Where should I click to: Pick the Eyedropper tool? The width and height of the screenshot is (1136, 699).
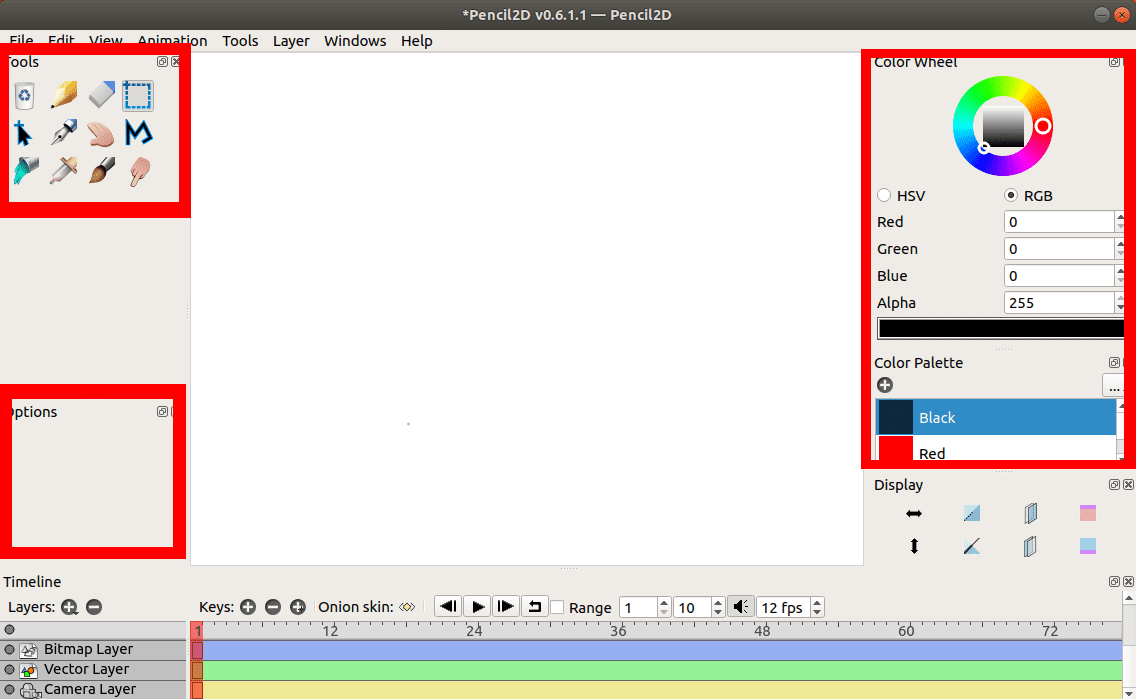coord(62,170)
